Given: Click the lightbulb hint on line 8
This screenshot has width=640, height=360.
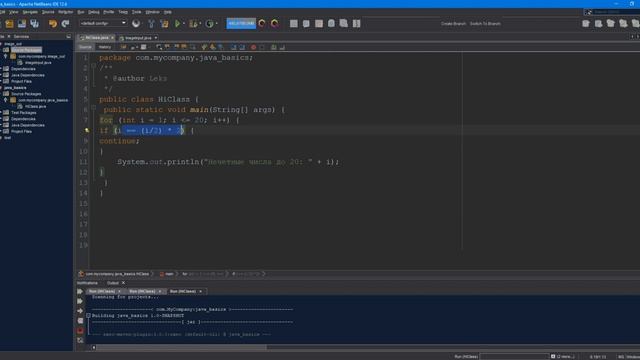Looking at the screenshot, I should point(87,130).
